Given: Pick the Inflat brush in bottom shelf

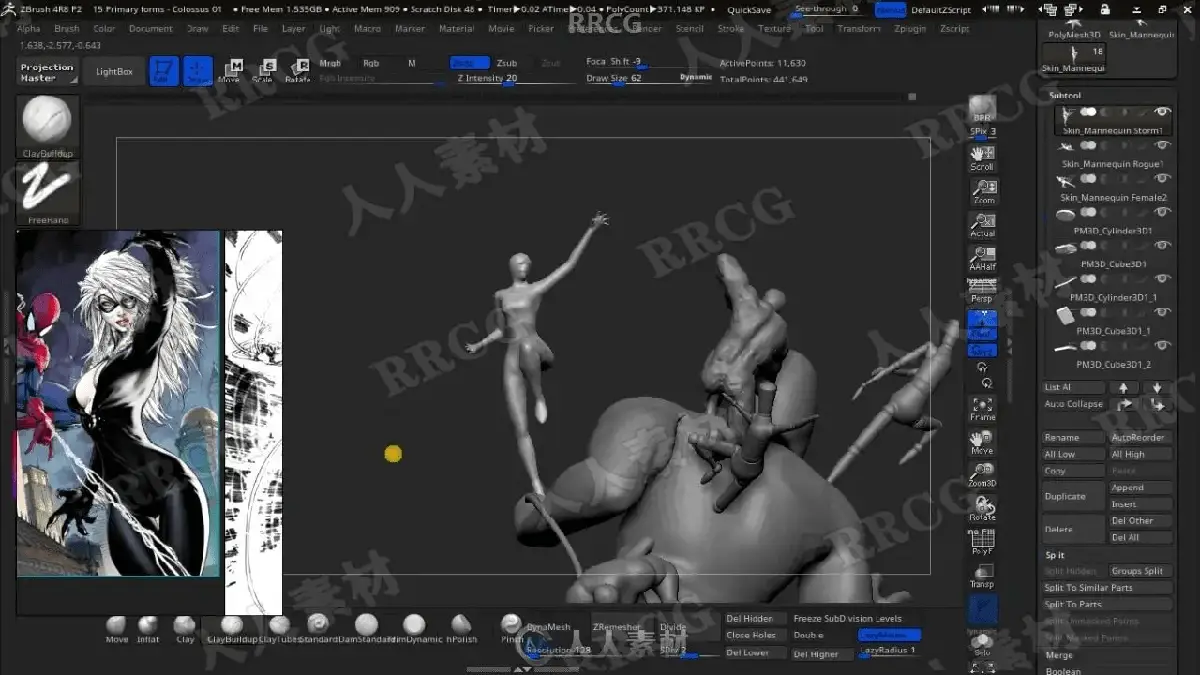Looking at the screenshot, I should tap(148, 629).
